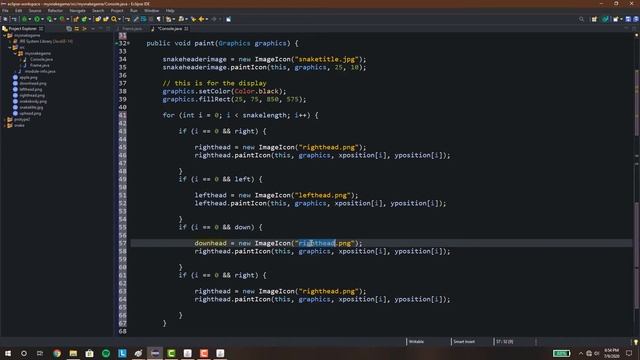Image resolution: width=640 pixels, height=360 pixels.
Task: Click the Coverage run toolbar icon
Action: pos(49,19)
